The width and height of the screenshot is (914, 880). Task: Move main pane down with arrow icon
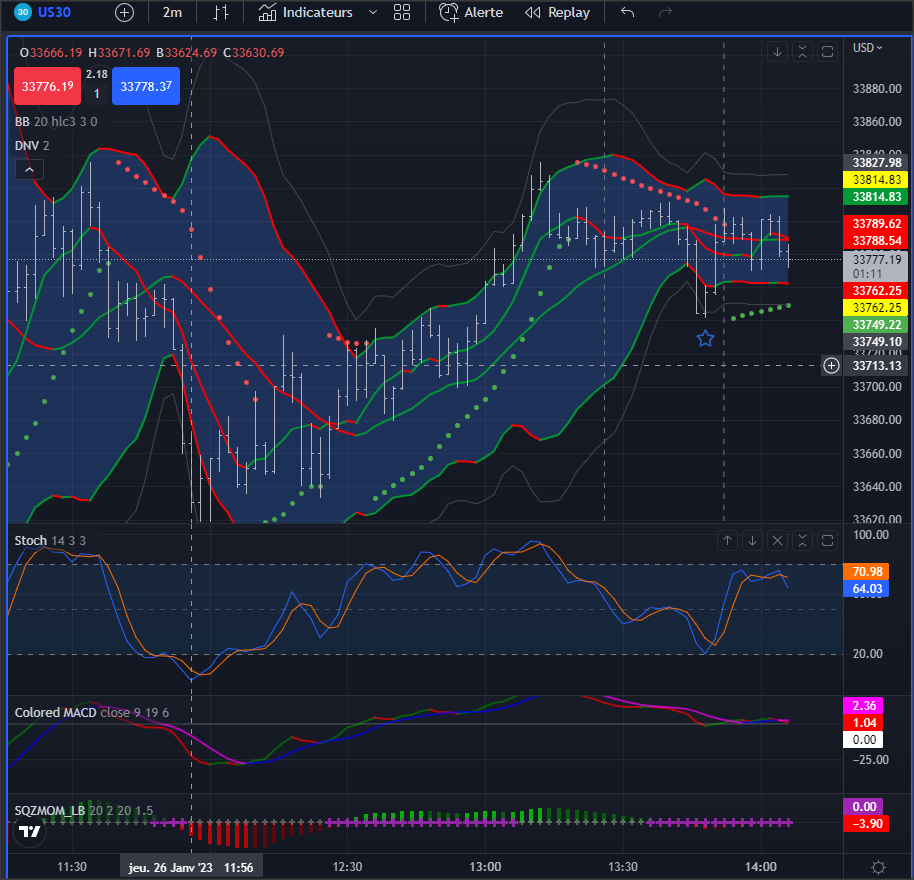point(777,52)
